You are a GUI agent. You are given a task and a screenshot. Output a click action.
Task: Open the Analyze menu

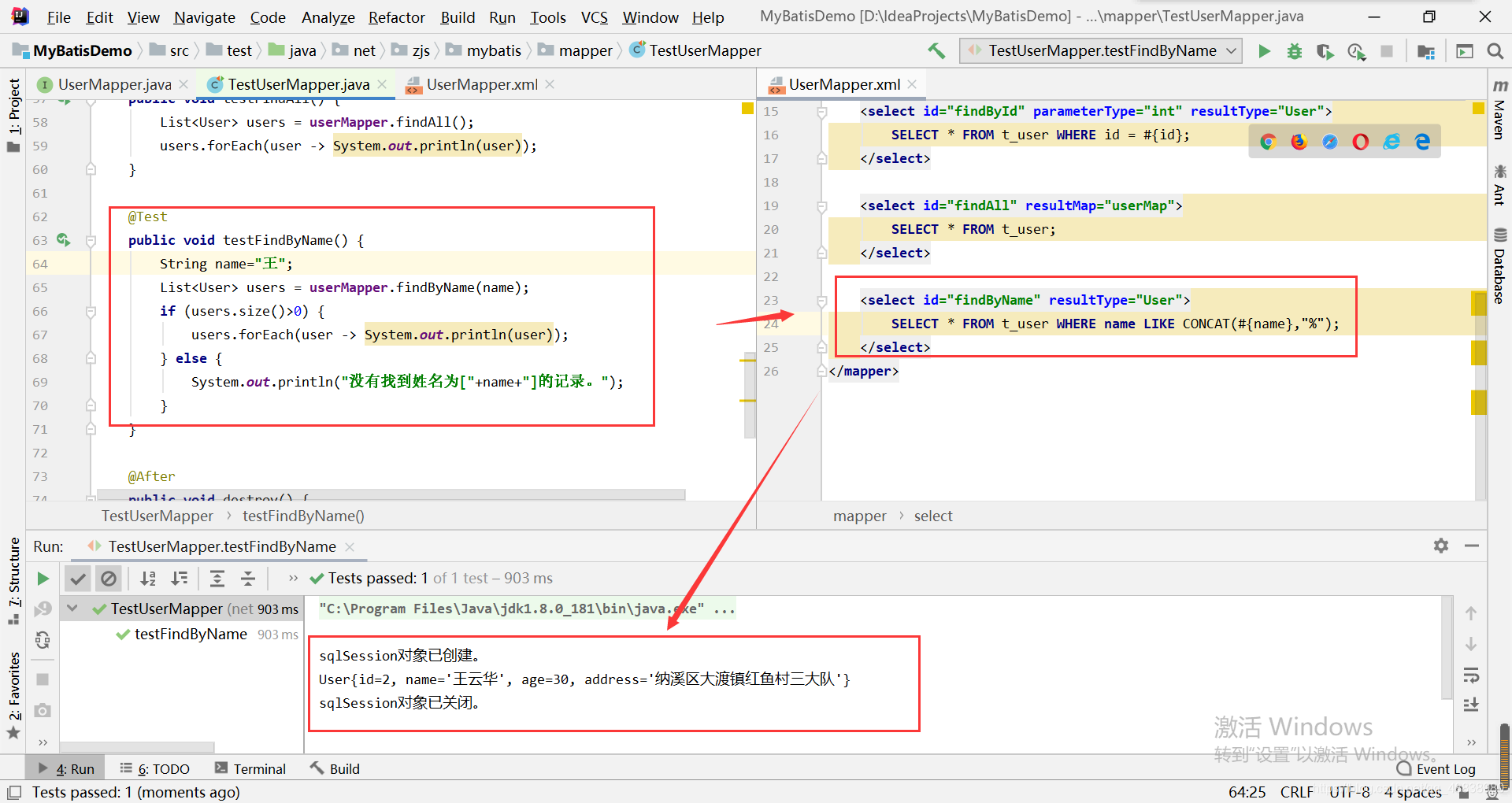pos(328,17)
